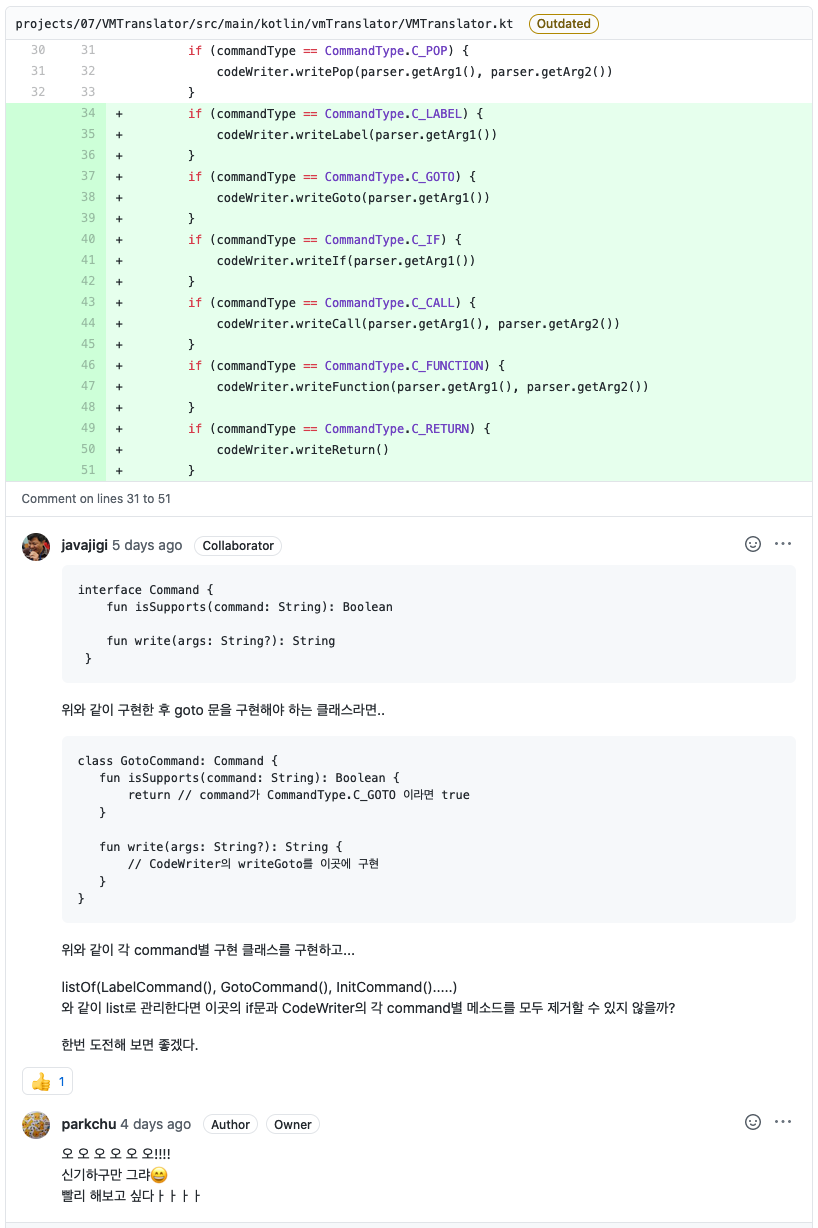Click the '5 days ago' timestamp
The height and width of the screenshot is (1228, 818).
point(147,545)
